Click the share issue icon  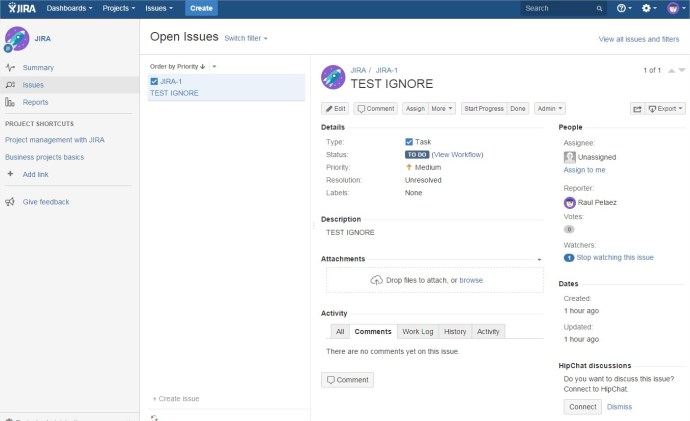coord(637,108)
